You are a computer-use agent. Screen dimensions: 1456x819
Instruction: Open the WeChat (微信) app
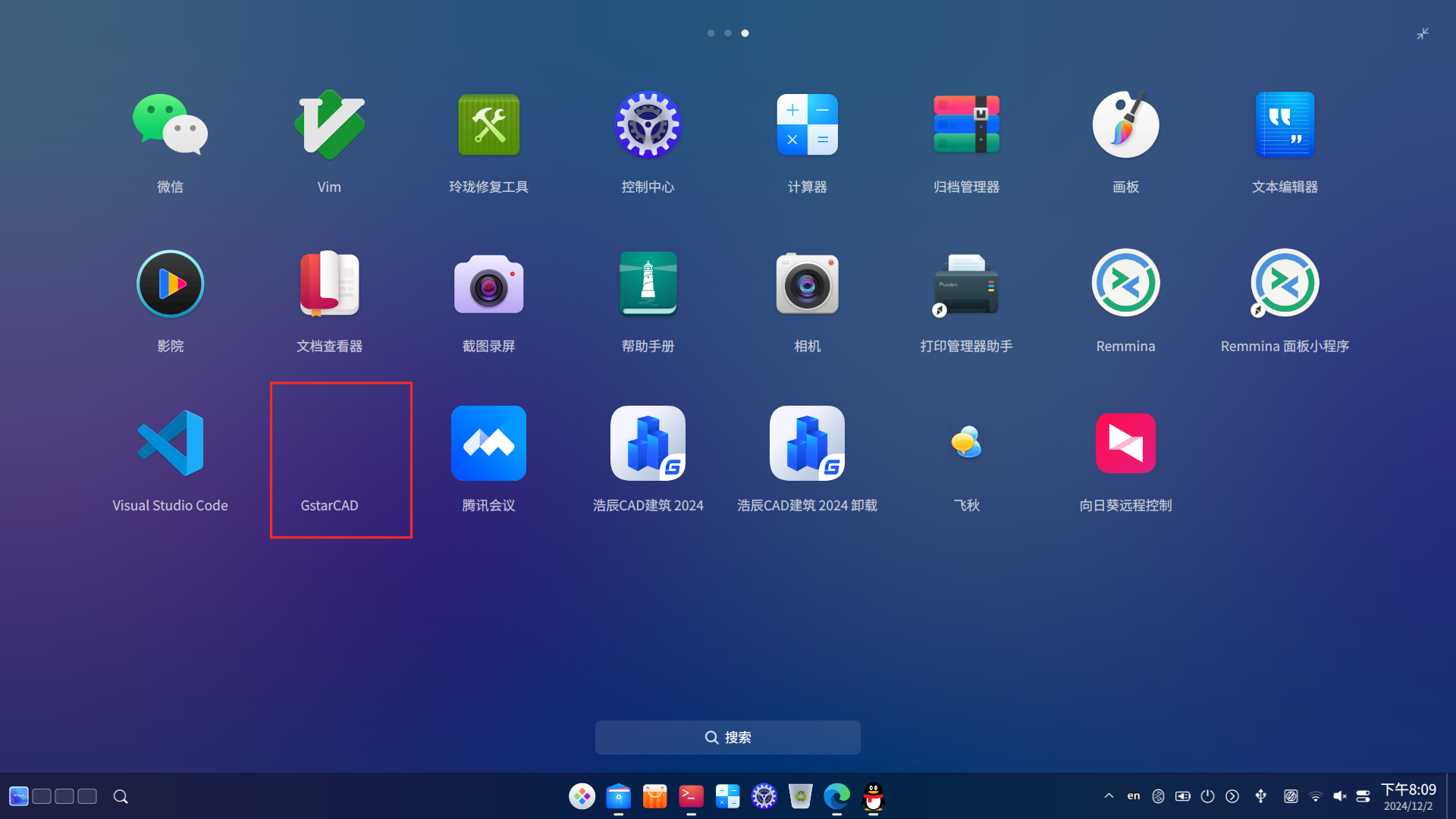170,125
